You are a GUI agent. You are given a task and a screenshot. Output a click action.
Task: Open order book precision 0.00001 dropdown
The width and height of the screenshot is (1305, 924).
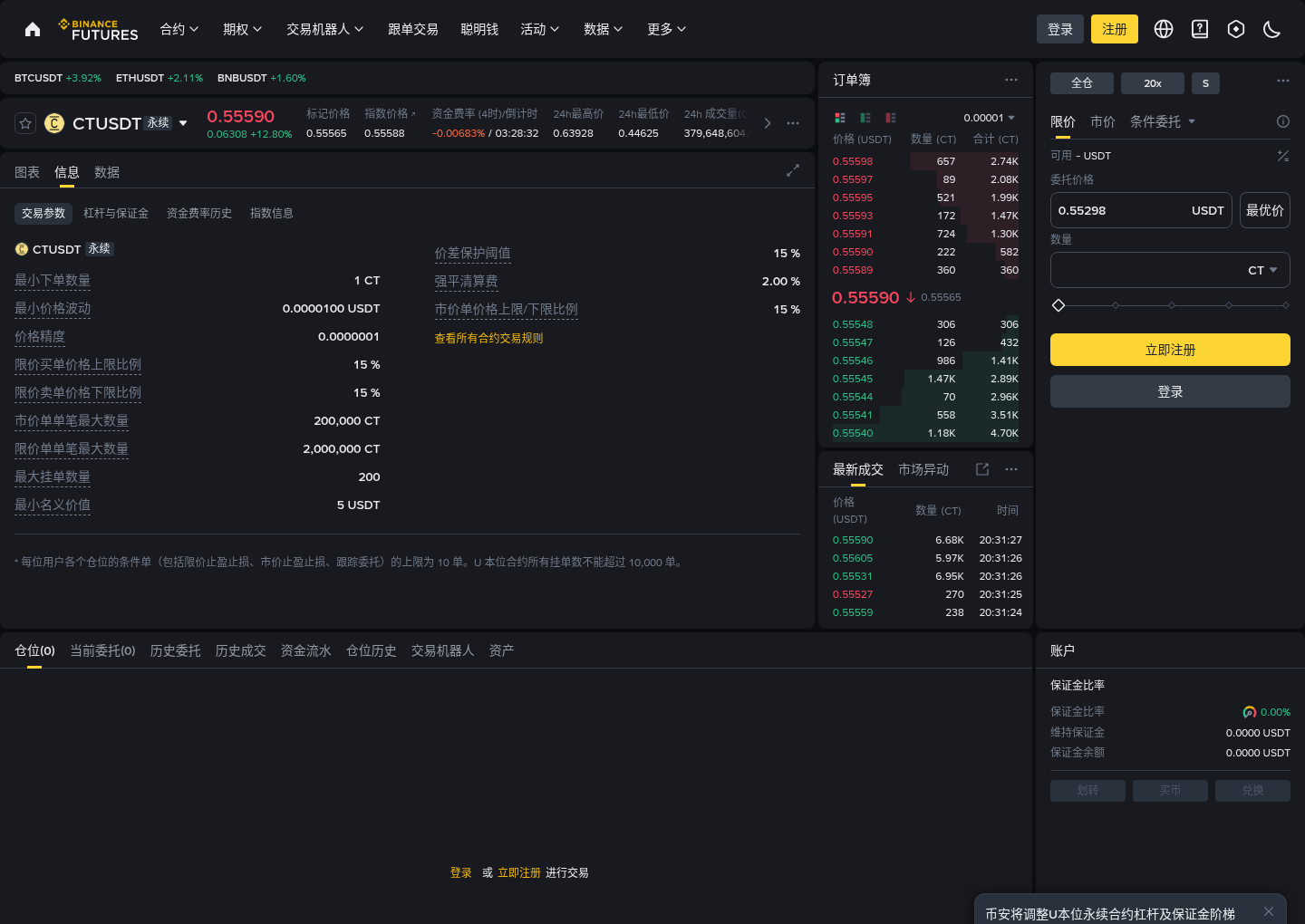(x=989, y=118)
